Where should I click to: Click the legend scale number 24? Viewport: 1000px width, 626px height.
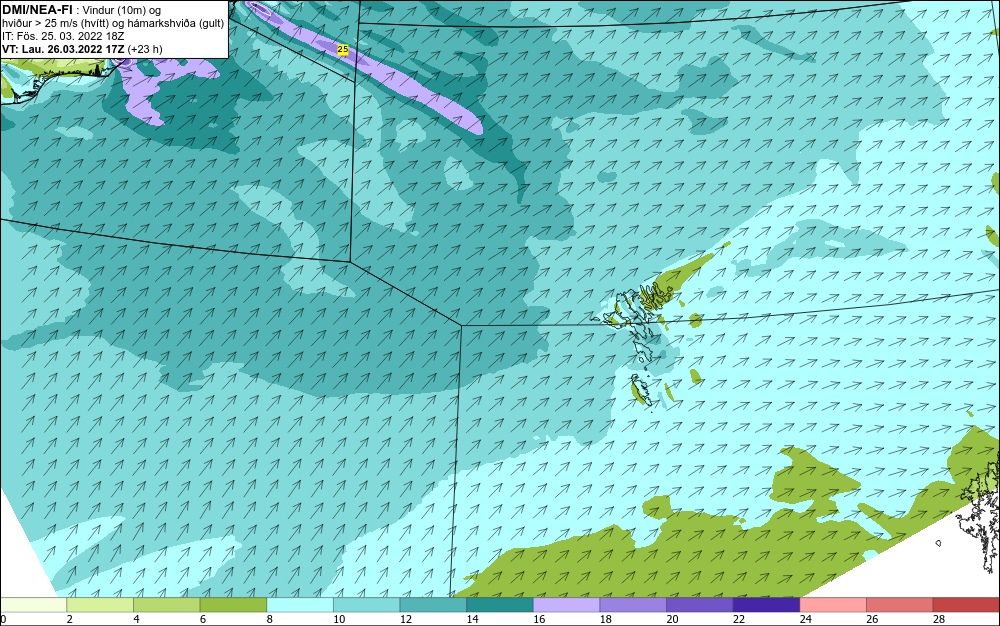[x=805, y=619]
